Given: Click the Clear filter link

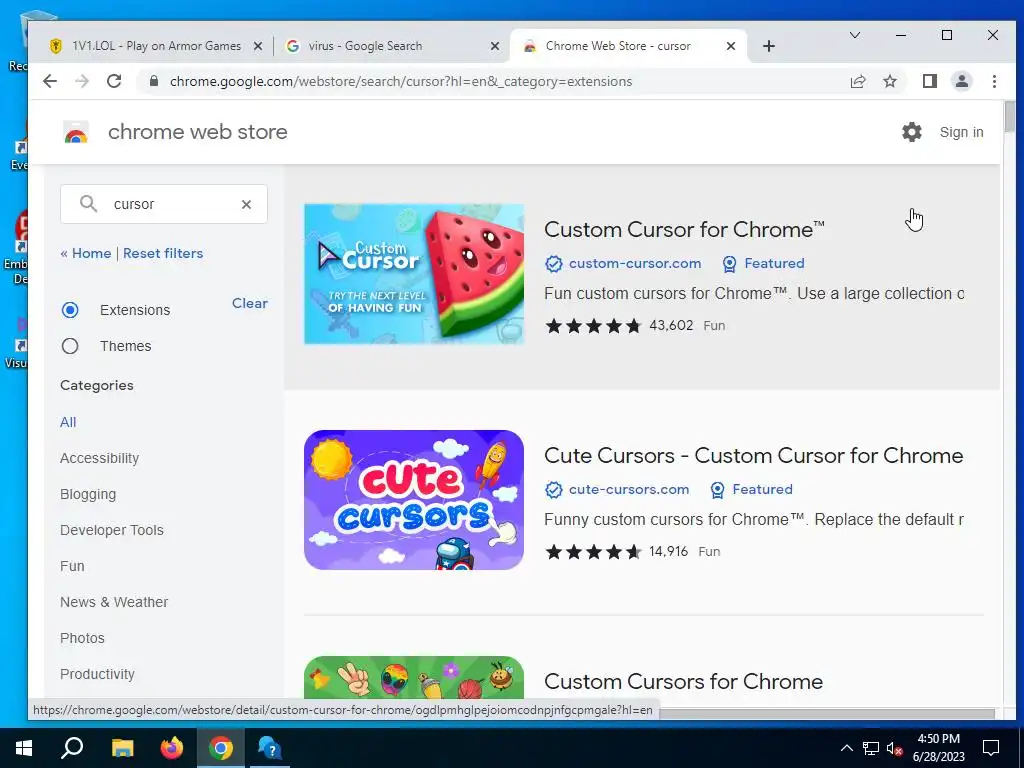Looking at the screenshot, I should pos(249,303).
